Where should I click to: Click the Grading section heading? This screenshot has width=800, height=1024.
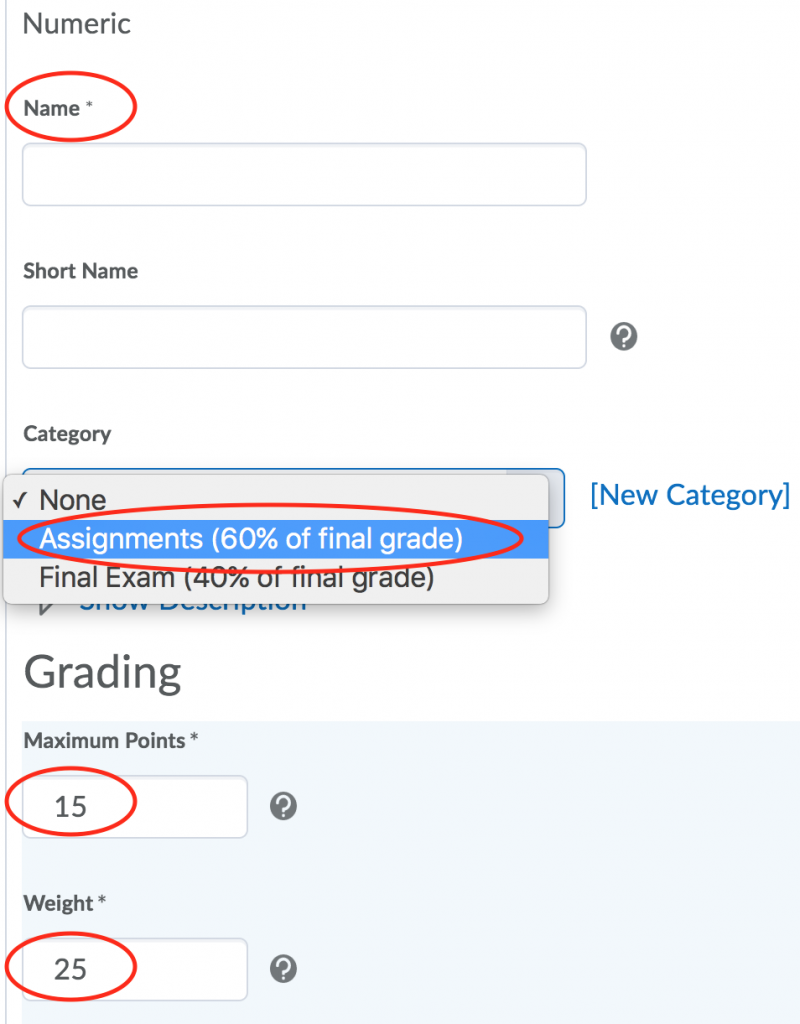coord(101,673)
